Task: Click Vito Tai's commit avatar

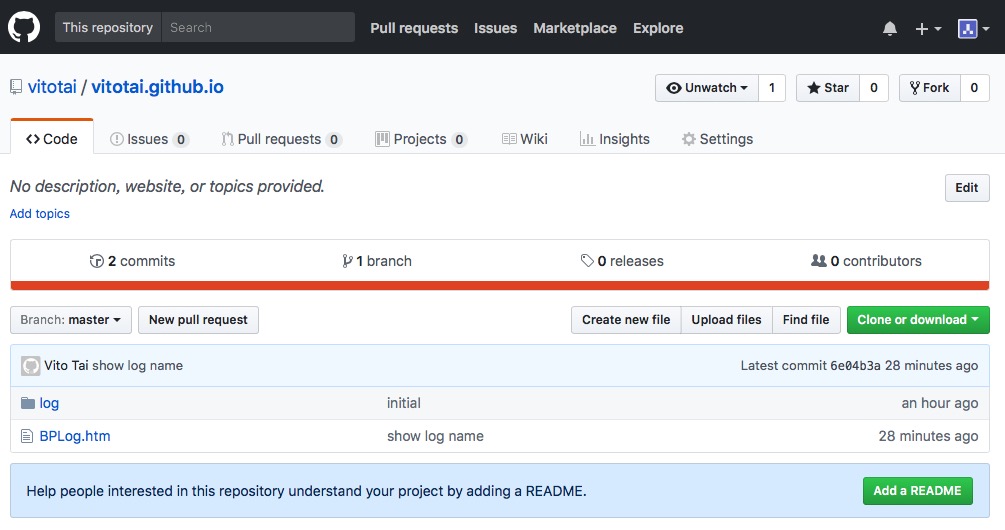Action: [30, 366]
